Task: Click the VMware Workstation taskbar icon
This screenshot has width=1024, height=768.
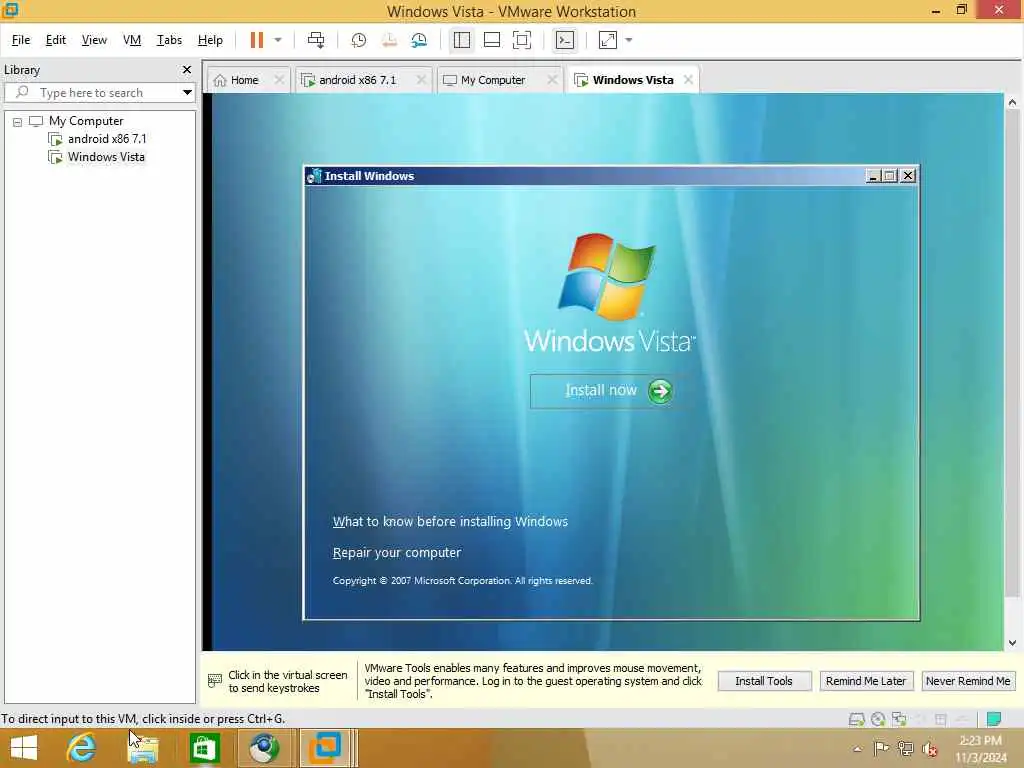Action: point(325,748)
